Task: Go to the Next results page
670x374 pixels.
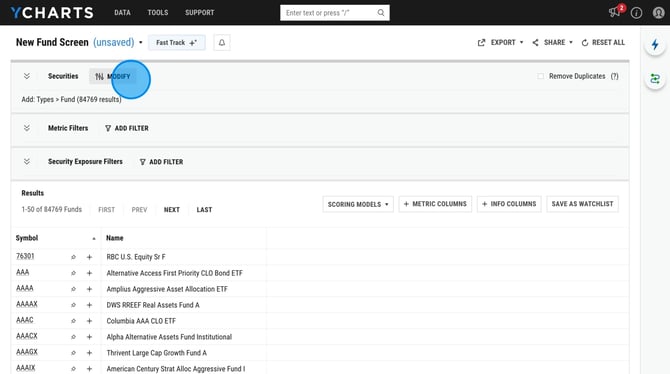Action: tap(172, 209)
